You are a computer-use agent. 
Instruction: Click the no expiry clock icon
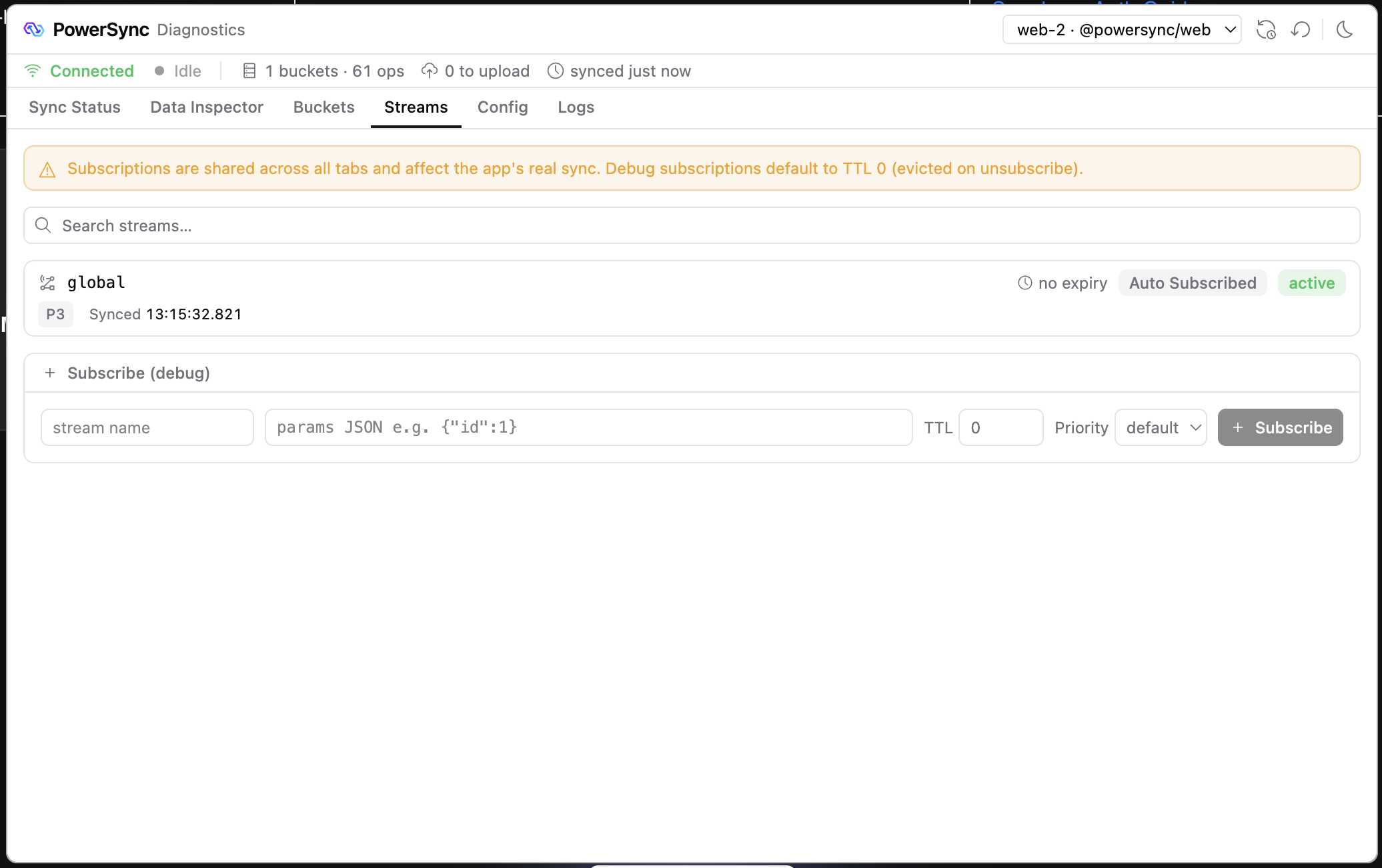coord(1025,283)
